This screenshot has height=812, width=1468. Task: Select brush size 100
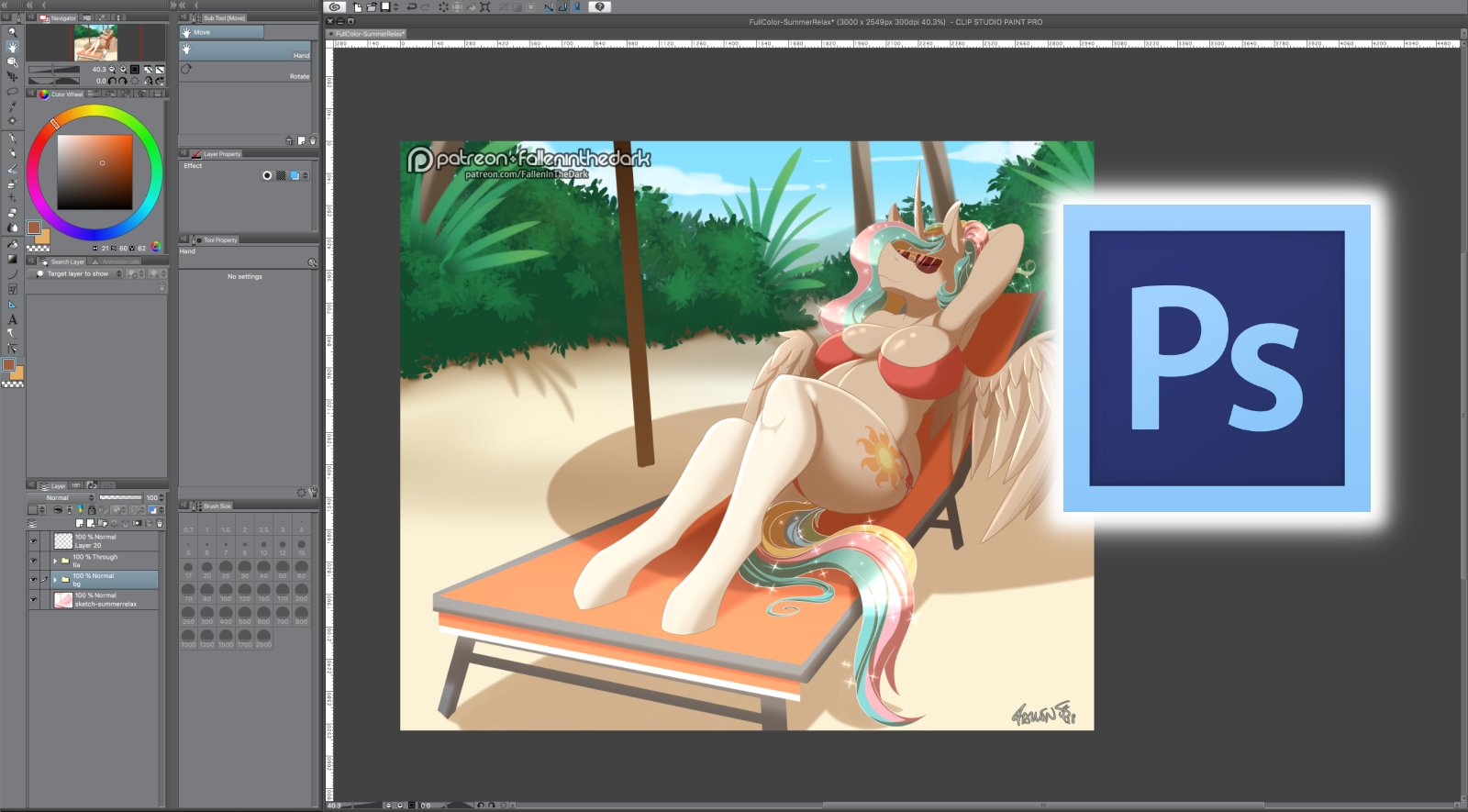click(x=226, y=593)
